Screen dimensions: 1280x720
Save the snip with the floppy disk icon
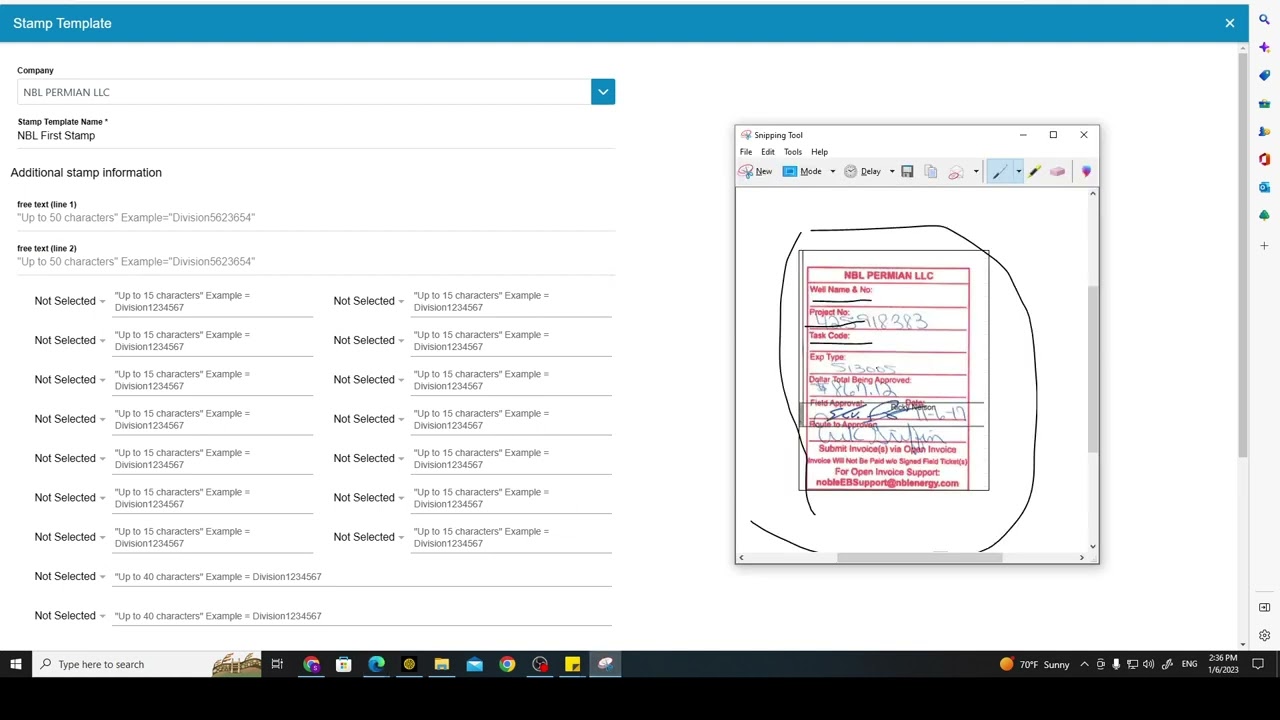pos(907,171)
